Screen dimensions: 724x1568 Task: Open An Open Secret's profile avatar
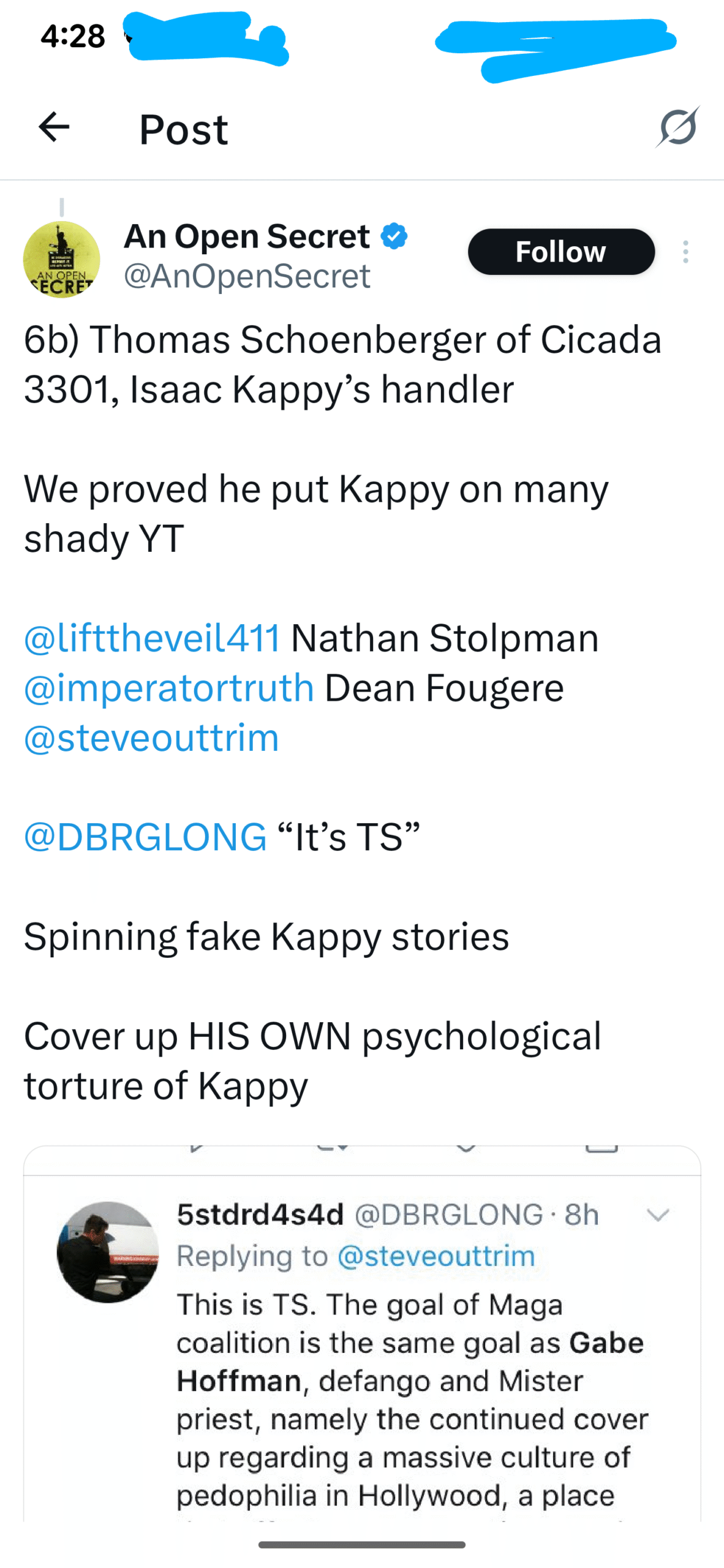tap(61, 260)
